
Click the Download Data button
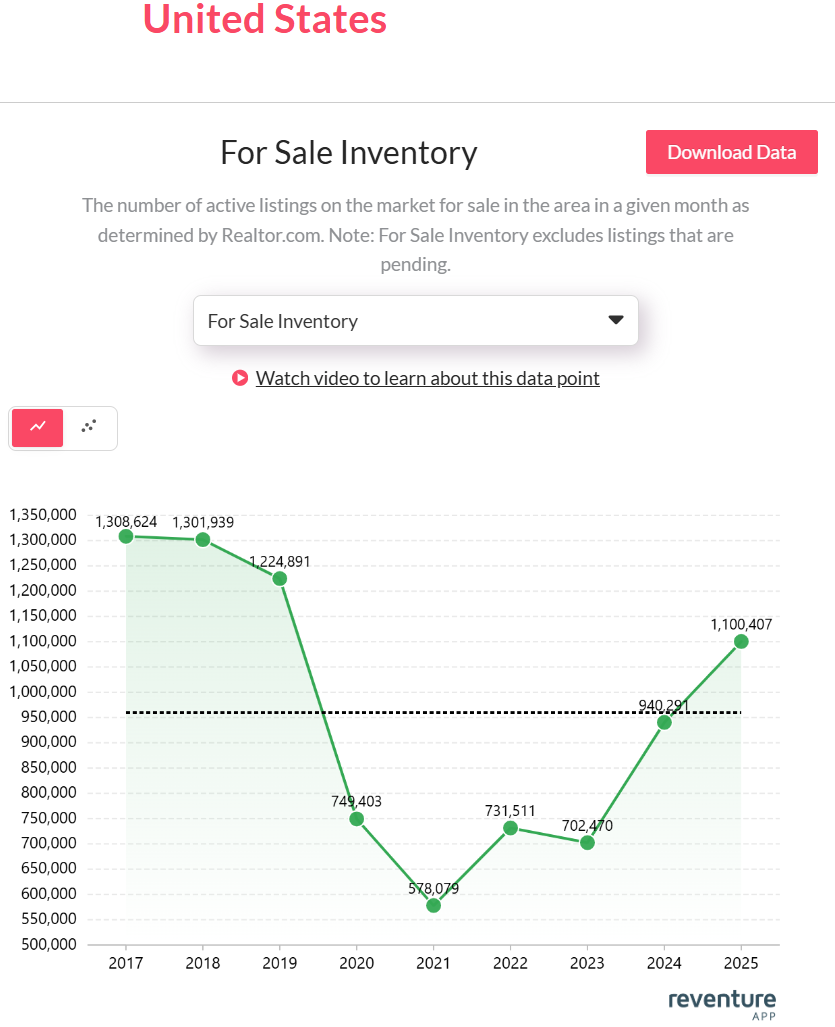[731, 152]
